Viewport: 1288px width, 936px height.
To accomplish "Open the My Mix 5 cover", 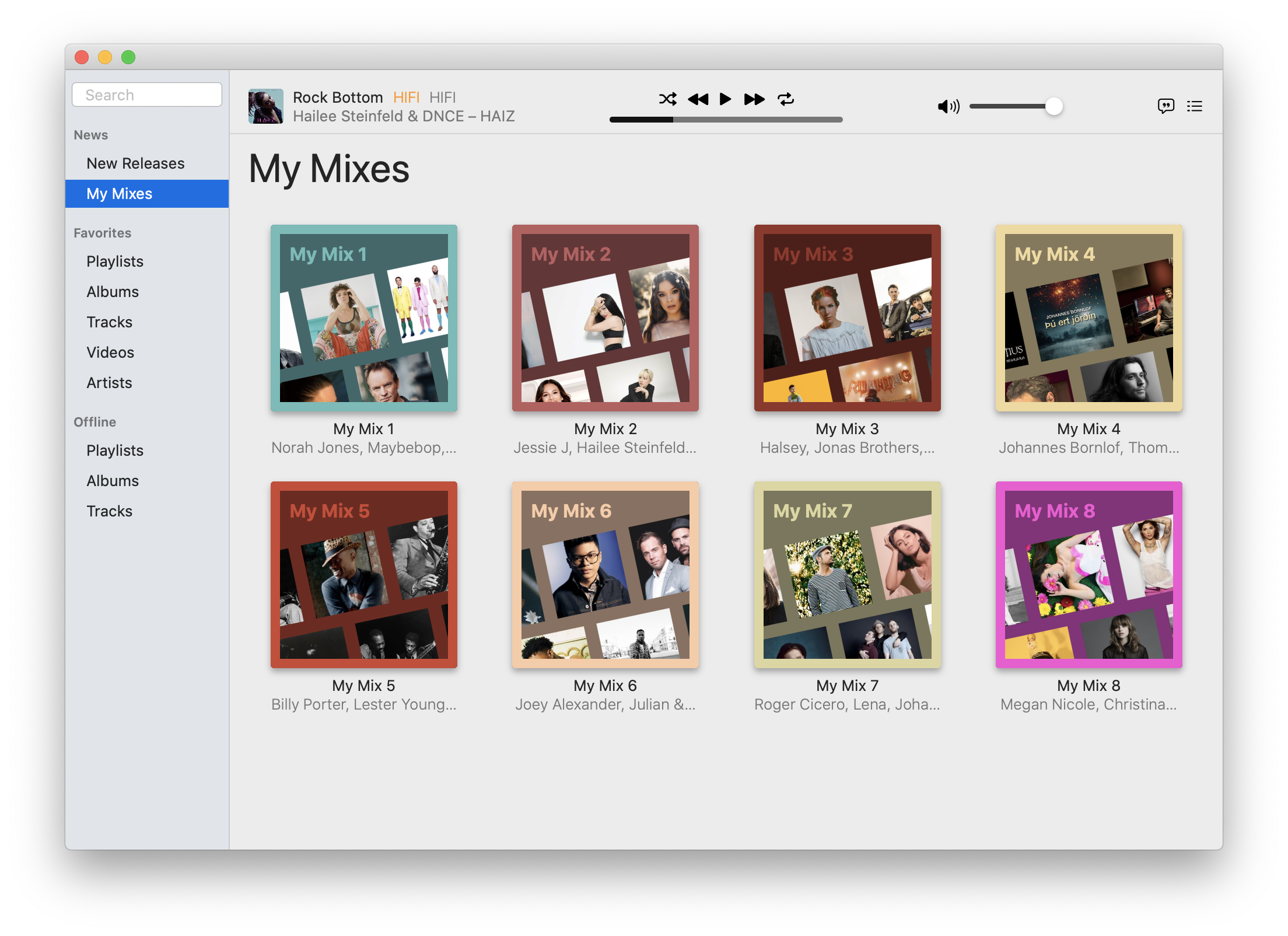I will 364,575.
